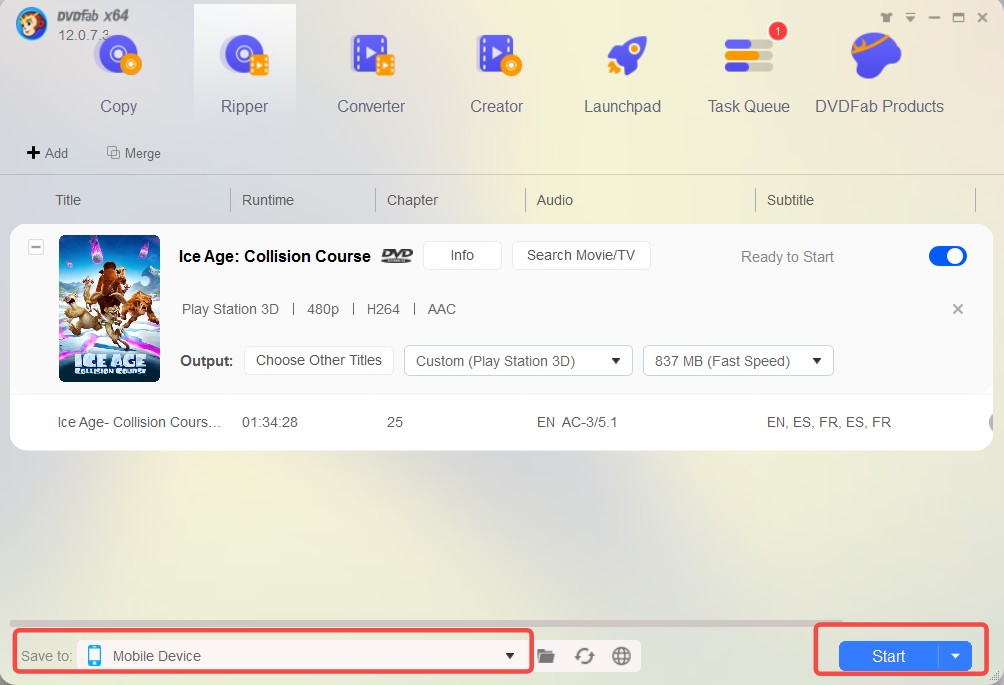1004x685 pixels.
Task: Click the Ice Age movie poster thumbnail
Action: [110, 308]
